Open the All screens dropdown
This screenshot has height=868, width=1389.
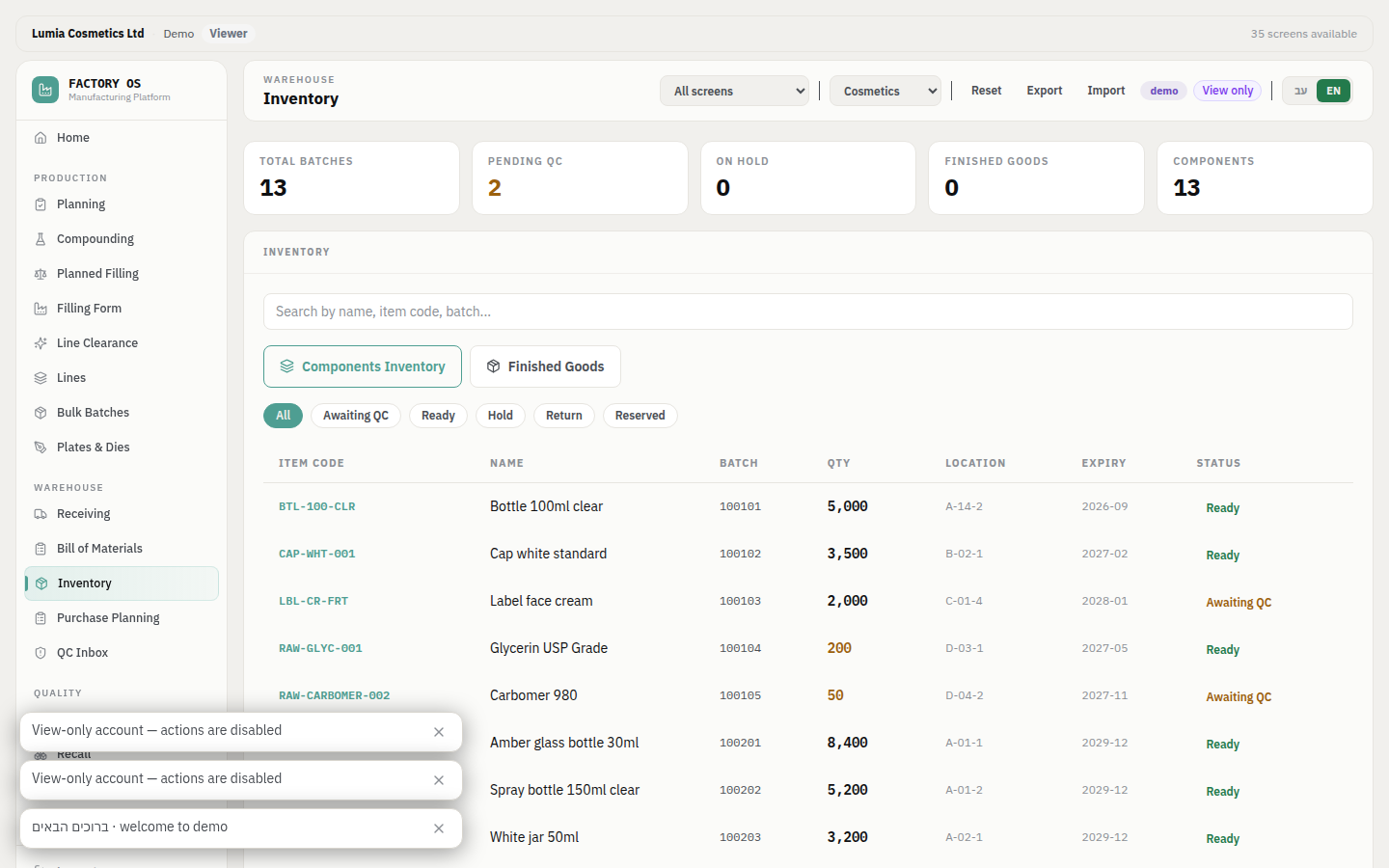click(734, 91)
